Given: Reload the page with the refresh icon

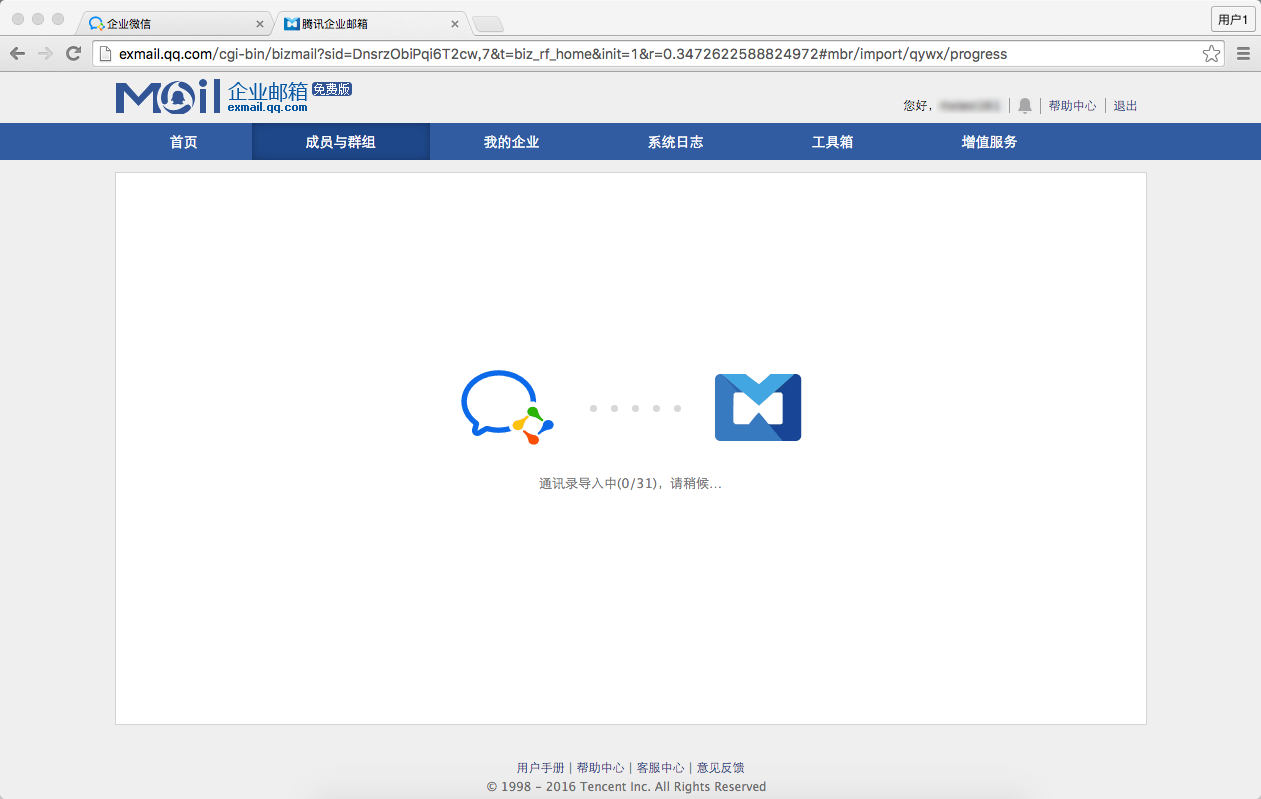Looking at the screenshot, I should pyautogui.click(x=73, y=54).
